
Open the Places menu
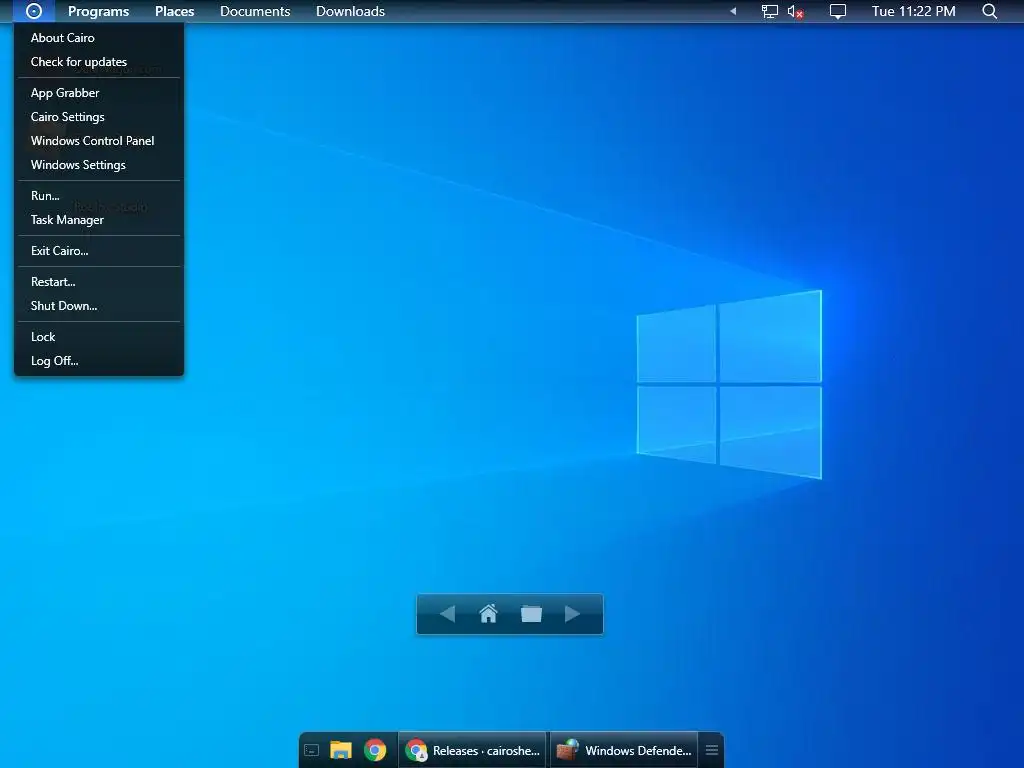(174, 11)
